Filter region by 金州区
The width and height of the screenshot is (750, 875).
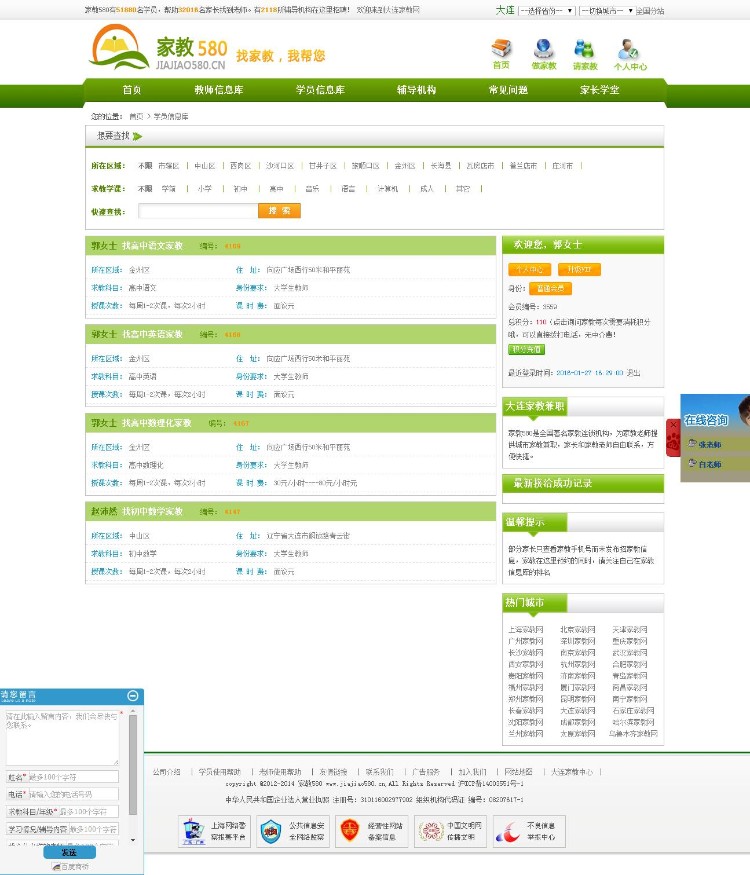(x=405, y=166)
